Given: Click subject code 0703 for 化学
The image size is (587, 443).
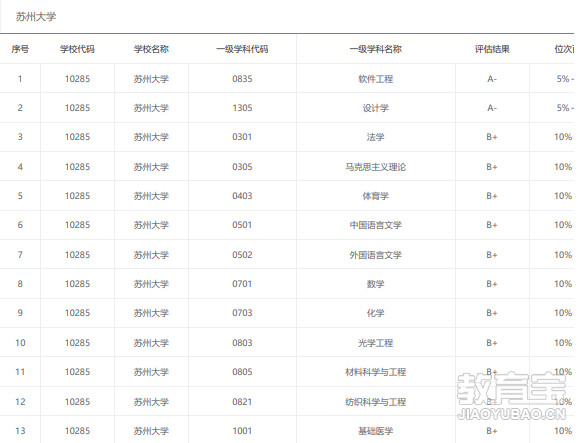Looking at the screenshot, I should [242, 313].
